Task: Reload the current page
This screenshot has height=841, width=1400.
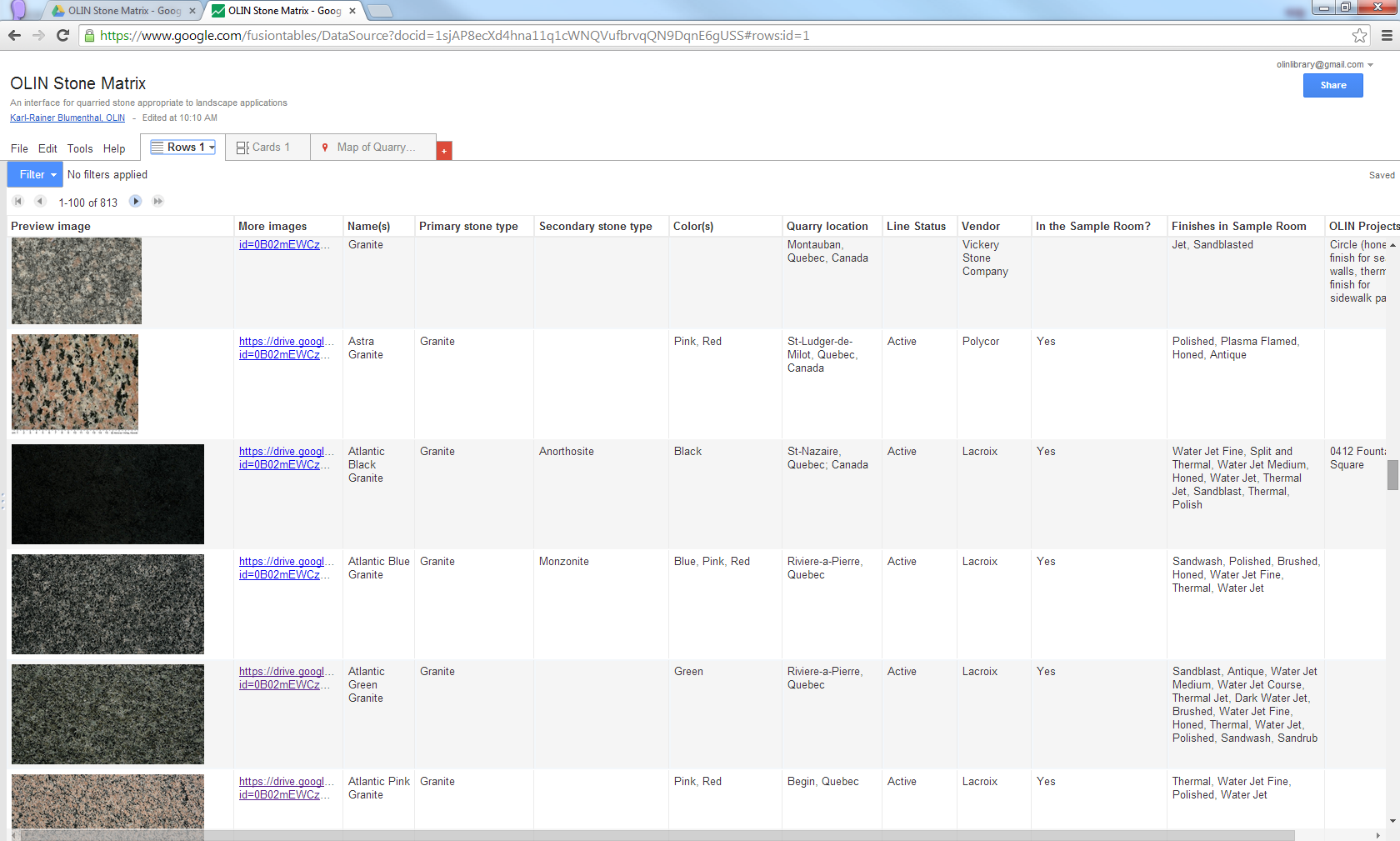Action: coord(62,35)
